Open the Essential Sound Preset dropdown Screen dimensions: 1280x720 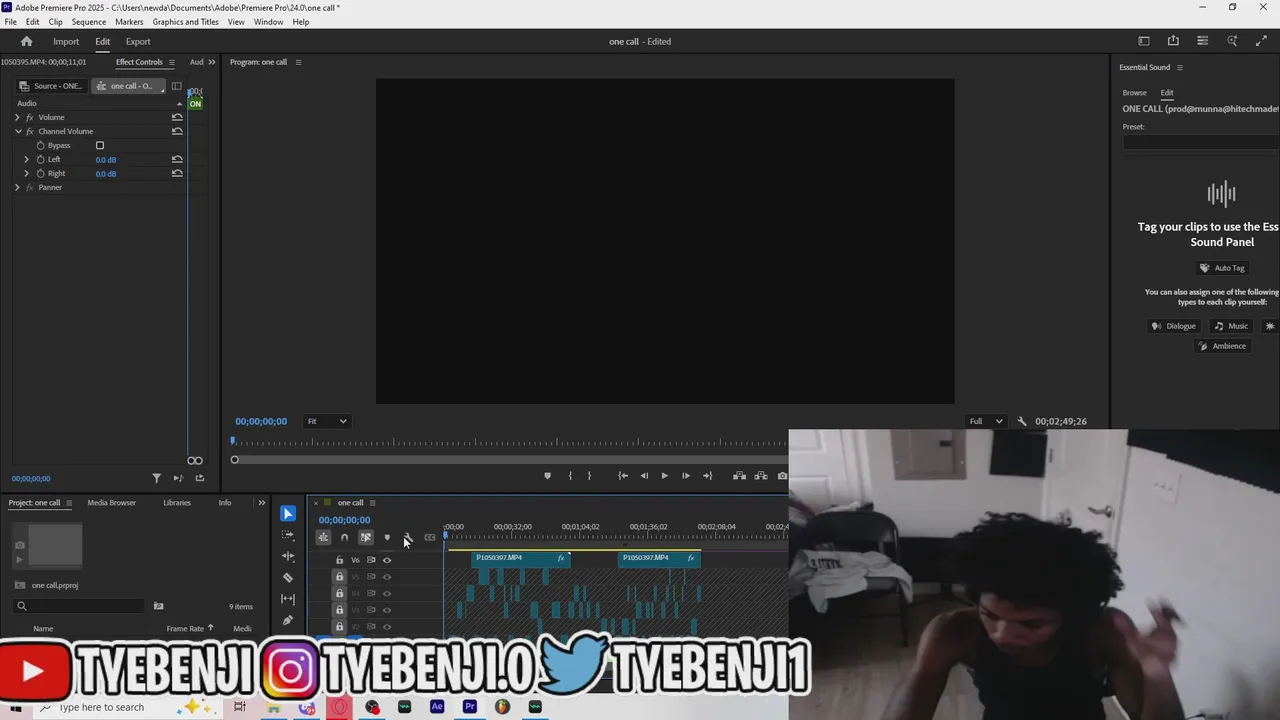coord(1200,142)
